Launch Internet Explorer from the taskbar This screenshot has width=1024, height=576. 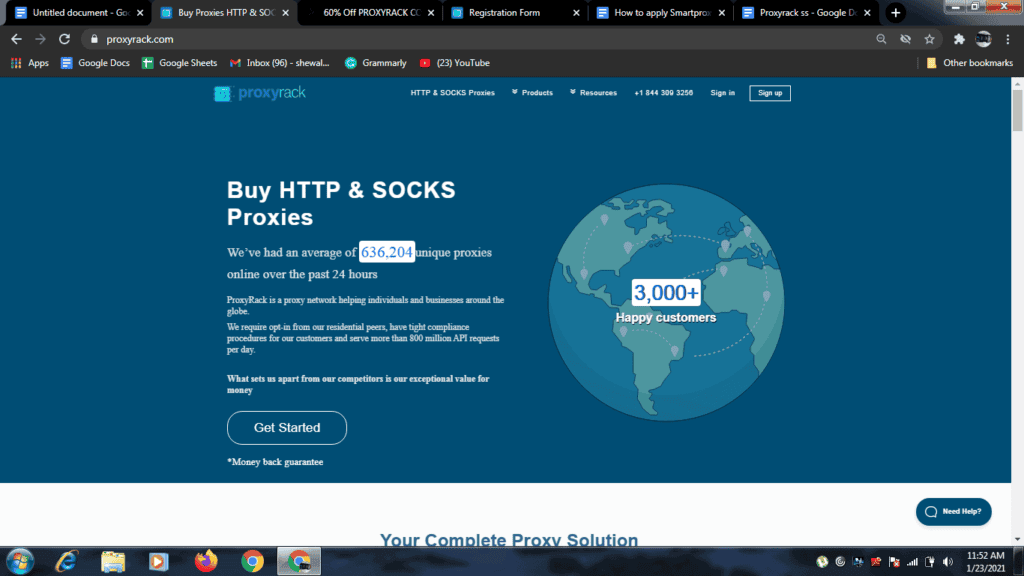coord(67,562)
